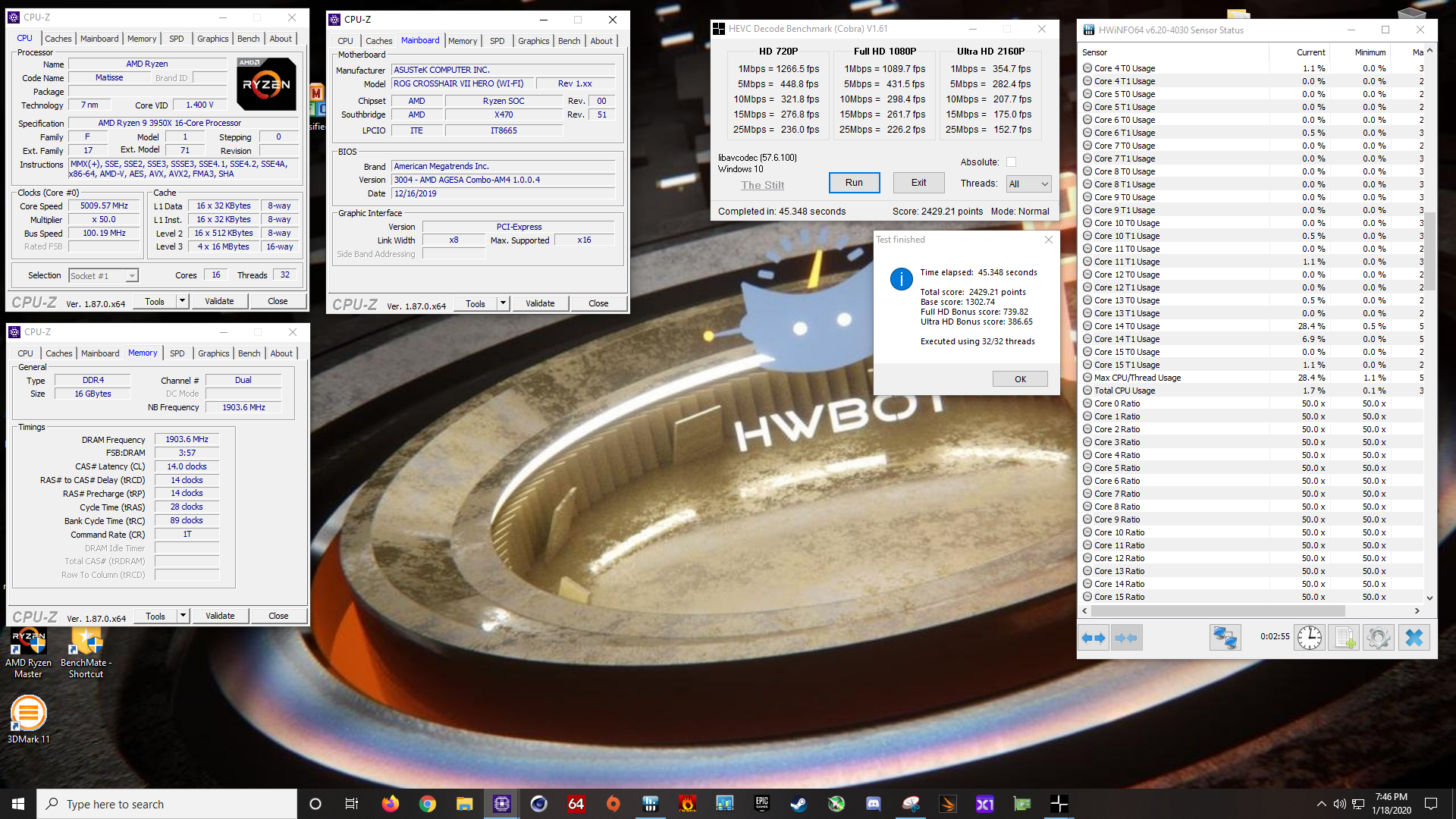Click the Current column header in HWiNFO

point(1310,52)
